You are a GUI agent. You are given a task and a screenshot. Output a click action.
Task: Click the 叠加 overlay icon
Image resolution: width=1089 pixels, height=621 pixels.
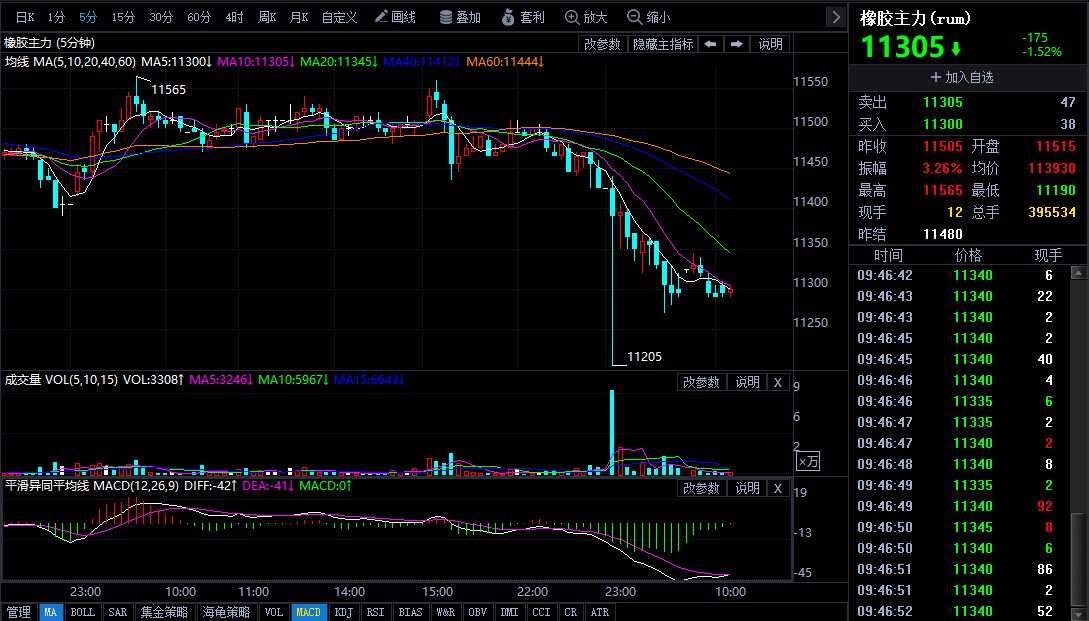(x=460, y=17)
